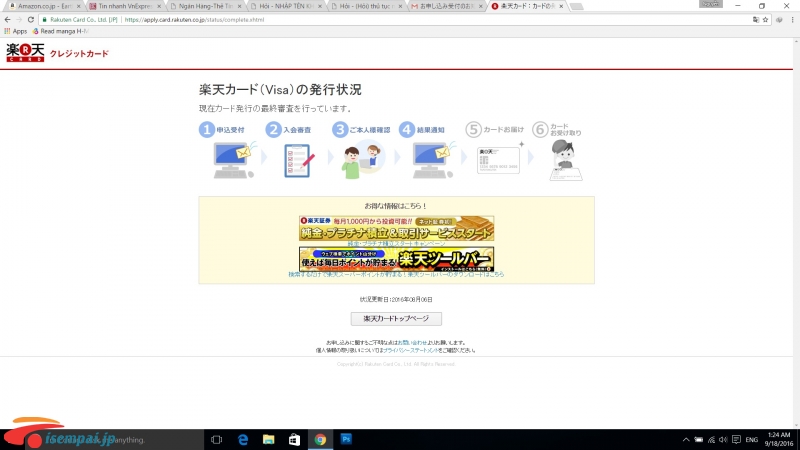Click the browser forward arrow
Viewport: 800px width, 450px height.
pos(19,19)
